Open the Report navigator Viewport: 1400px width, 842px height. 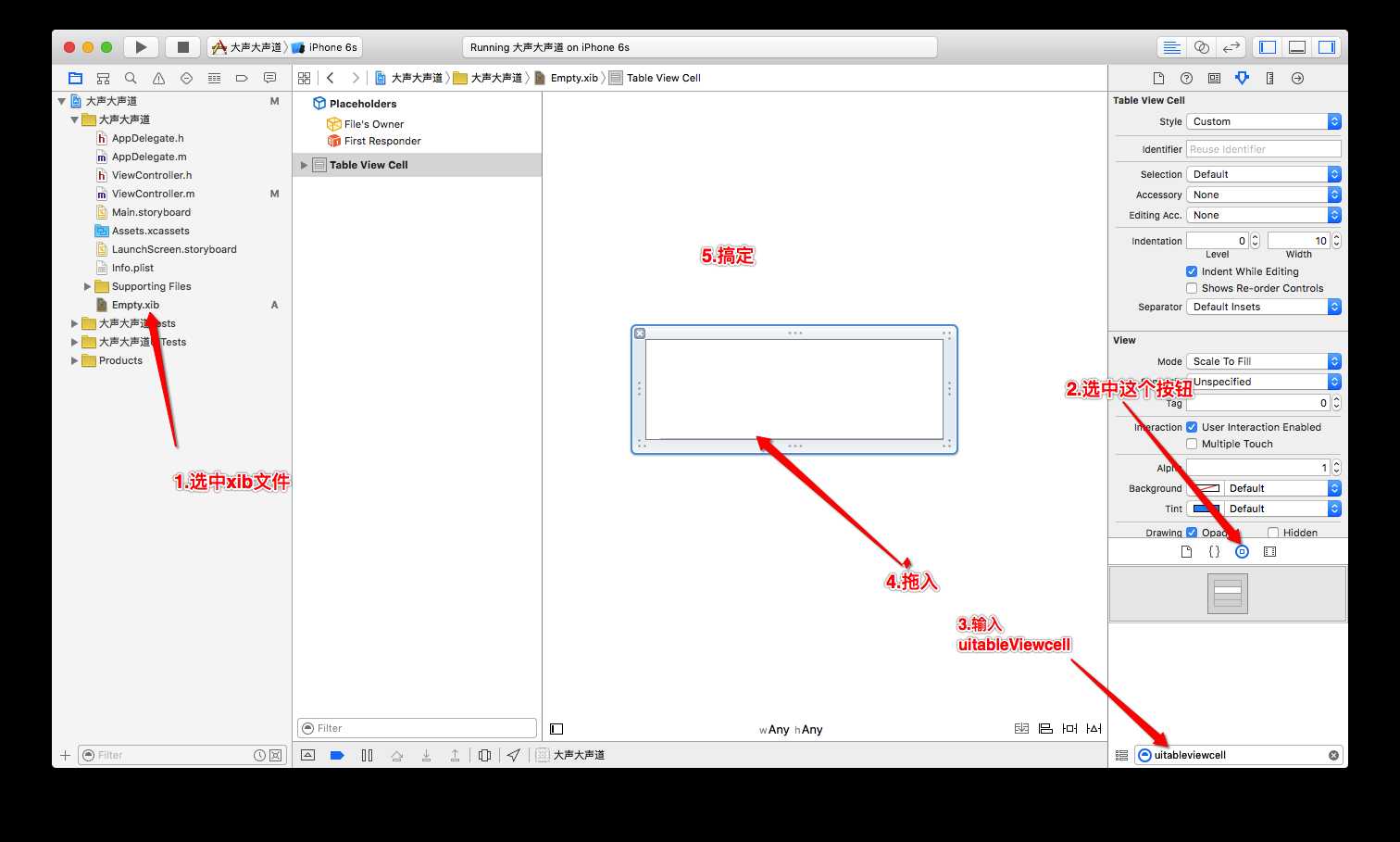tap(269, 79)
